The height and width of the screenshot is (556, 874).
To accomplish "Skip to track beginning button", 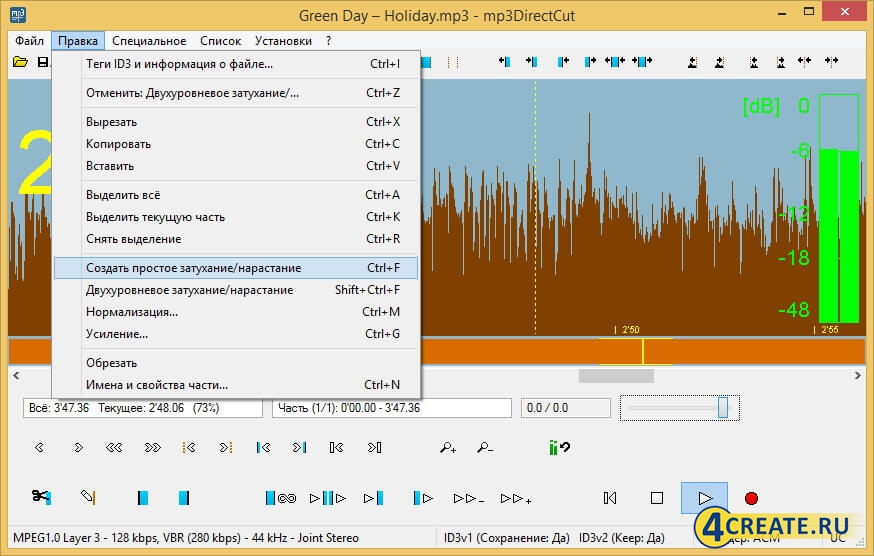I will pos(610,498).
